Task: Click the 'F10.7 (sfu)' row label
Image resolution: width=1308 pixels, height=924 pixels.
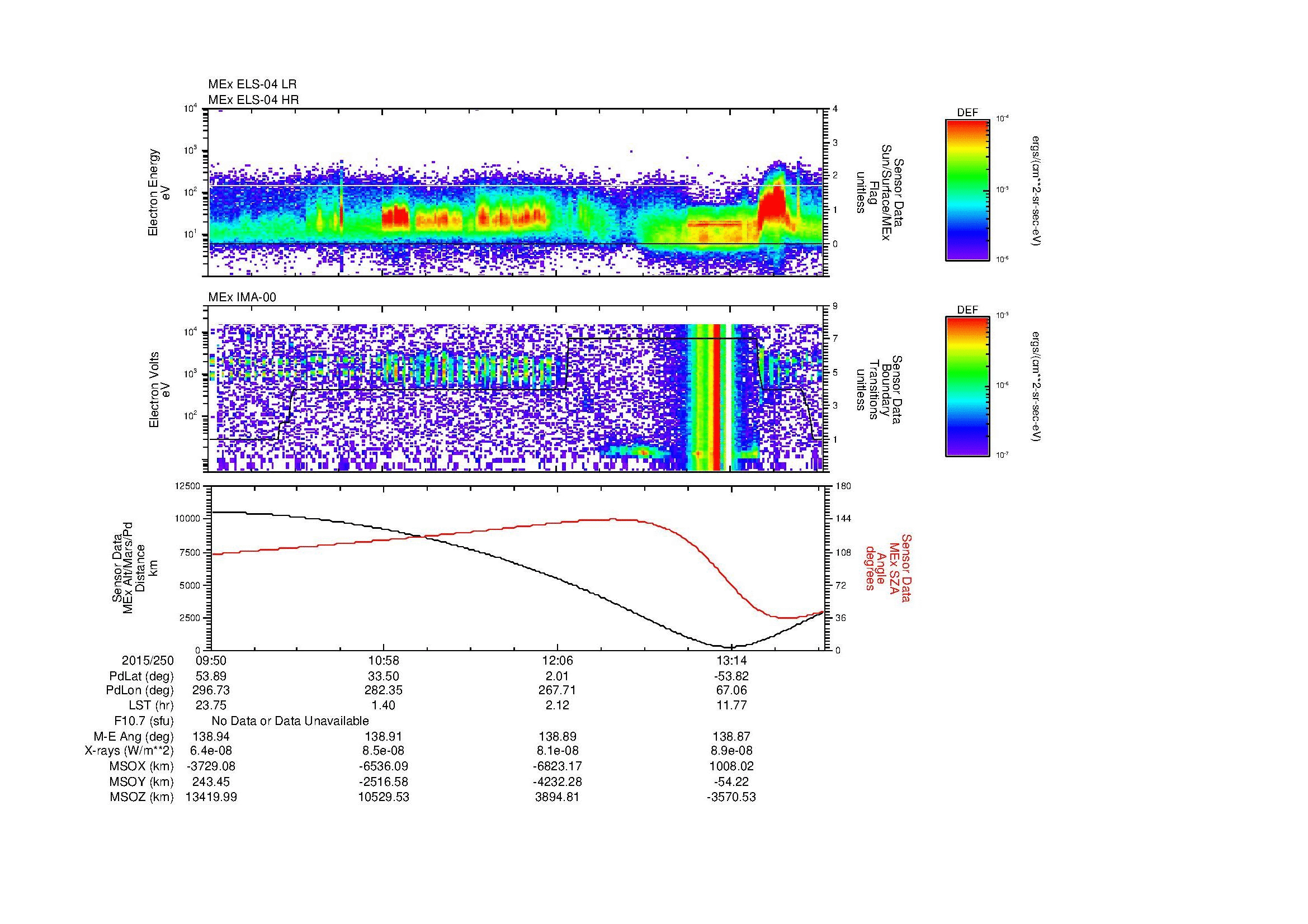Action: [144, 721]
